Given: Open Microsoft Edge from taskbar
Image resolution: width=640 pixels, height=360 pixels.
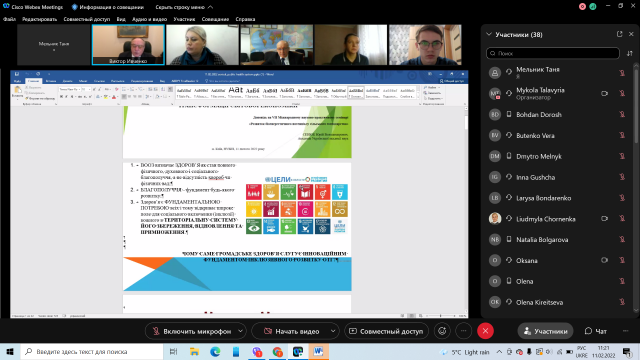Looking at the screenshot, I should (x=215, y=351).
